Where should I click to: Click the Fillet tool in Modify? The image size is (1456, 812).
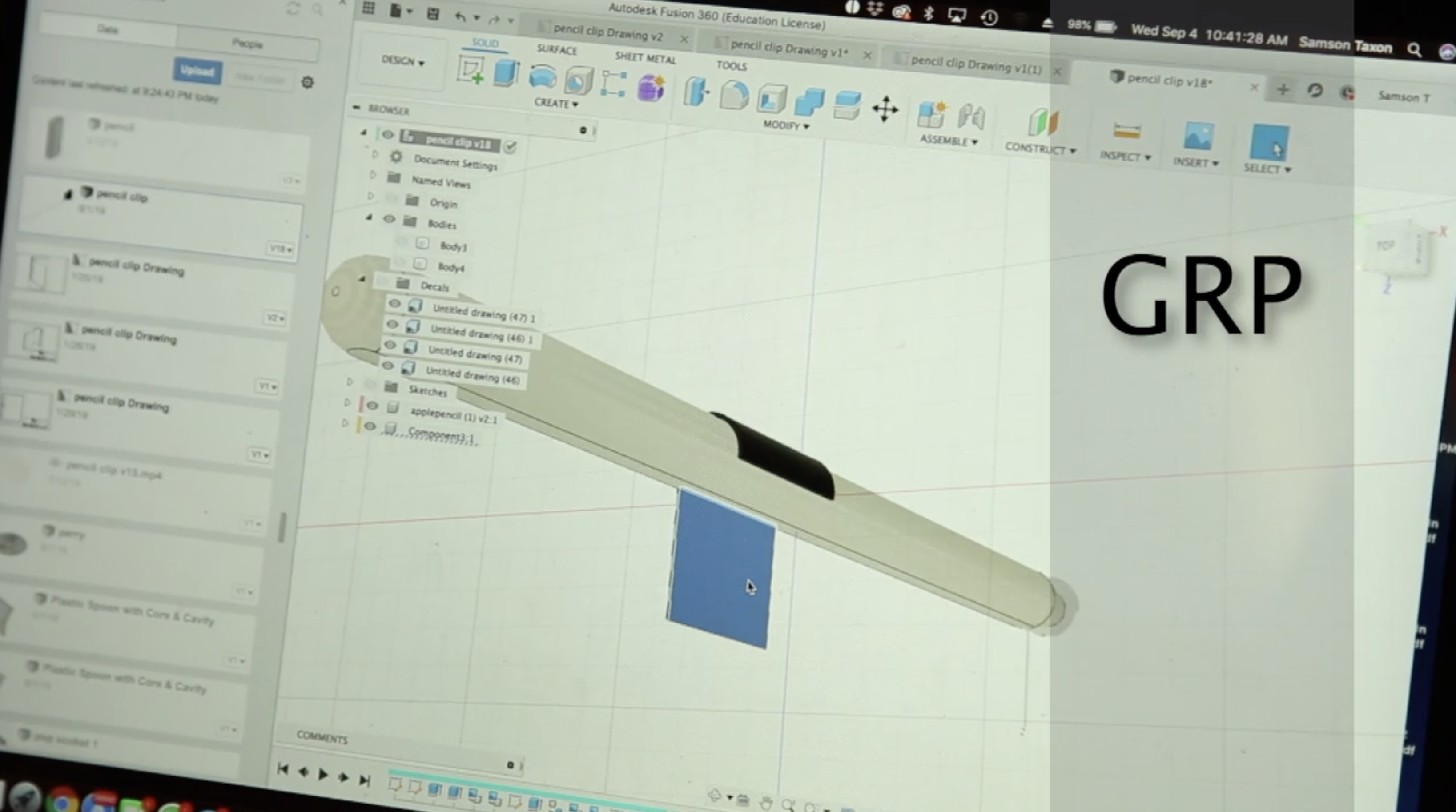pos(734,94)
